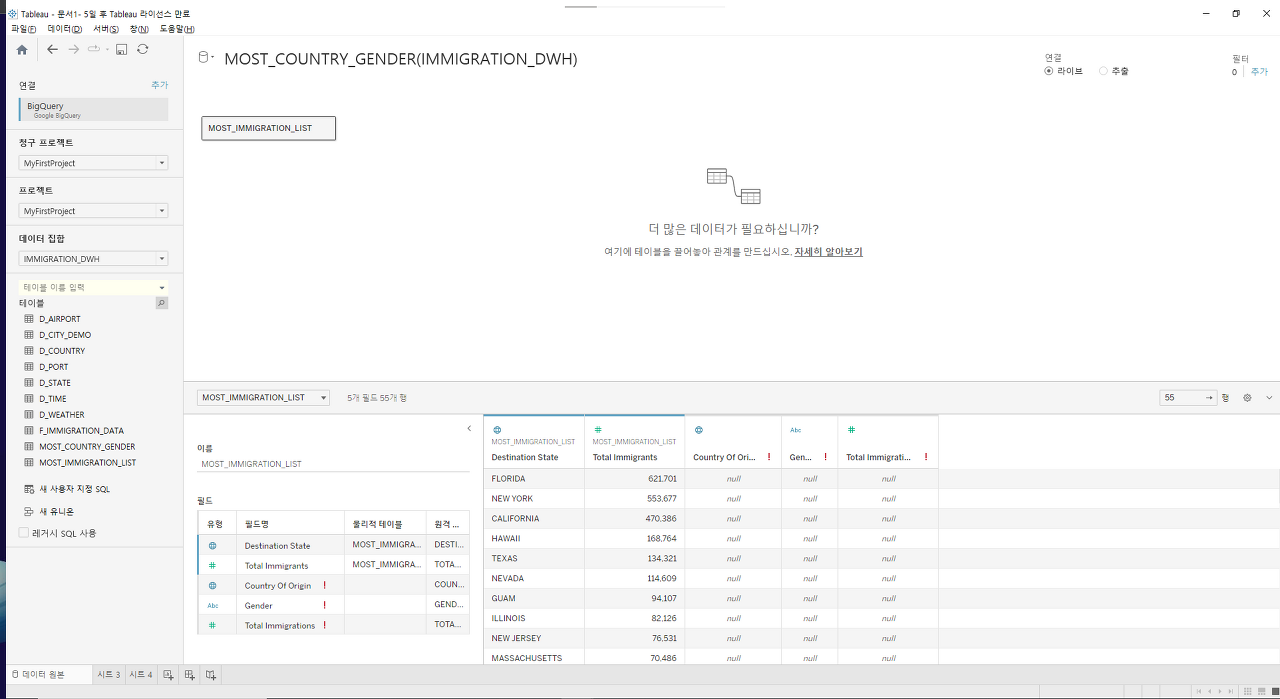Click 새 사용자 지정 SQL
Screen dimensions: 1280x699
pyautogui.click(x=74, y=489)
